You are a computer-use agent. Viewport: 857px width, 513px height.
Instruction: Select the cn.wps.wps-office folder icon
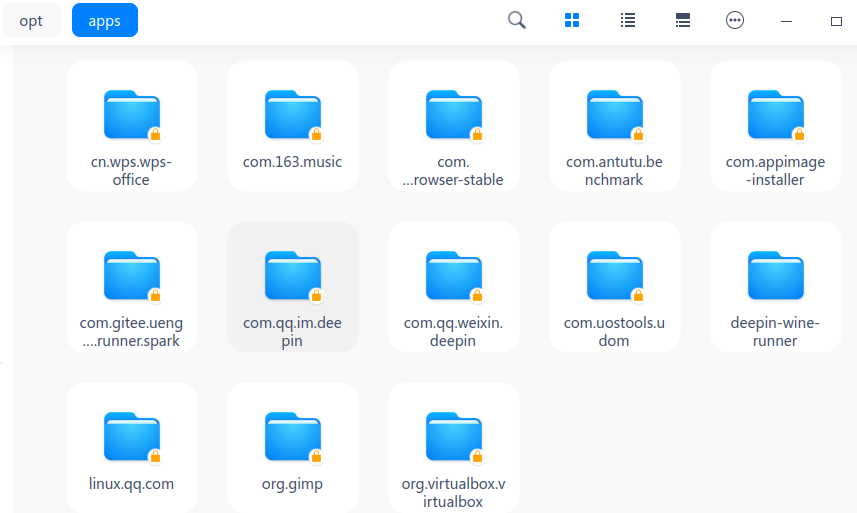point(132,115)
